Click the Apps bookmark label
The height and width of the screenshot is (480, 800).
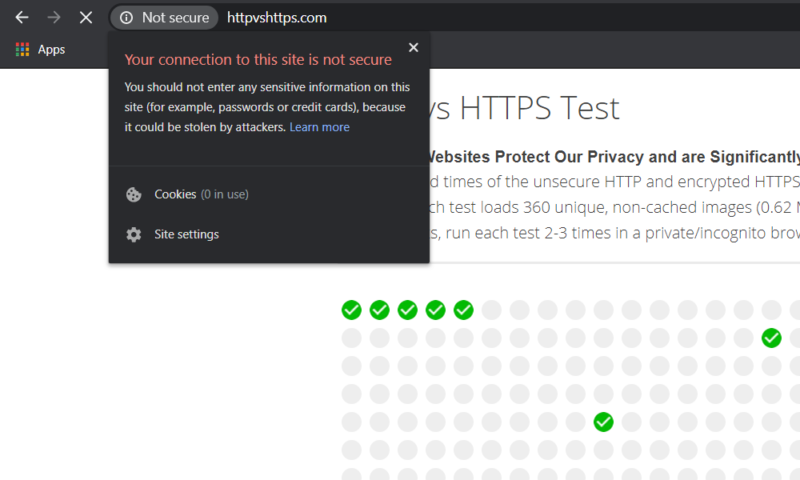pos(51,49)
